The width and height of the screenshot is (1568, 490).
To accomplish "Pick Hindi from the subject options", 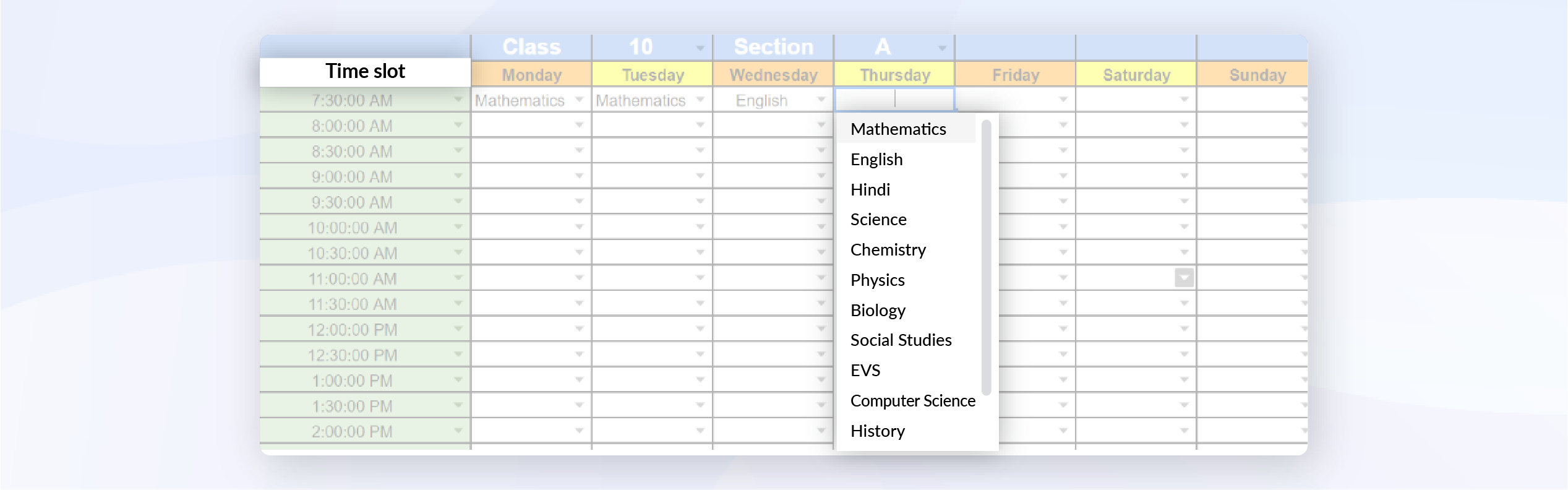I will (x=870, y=190).
